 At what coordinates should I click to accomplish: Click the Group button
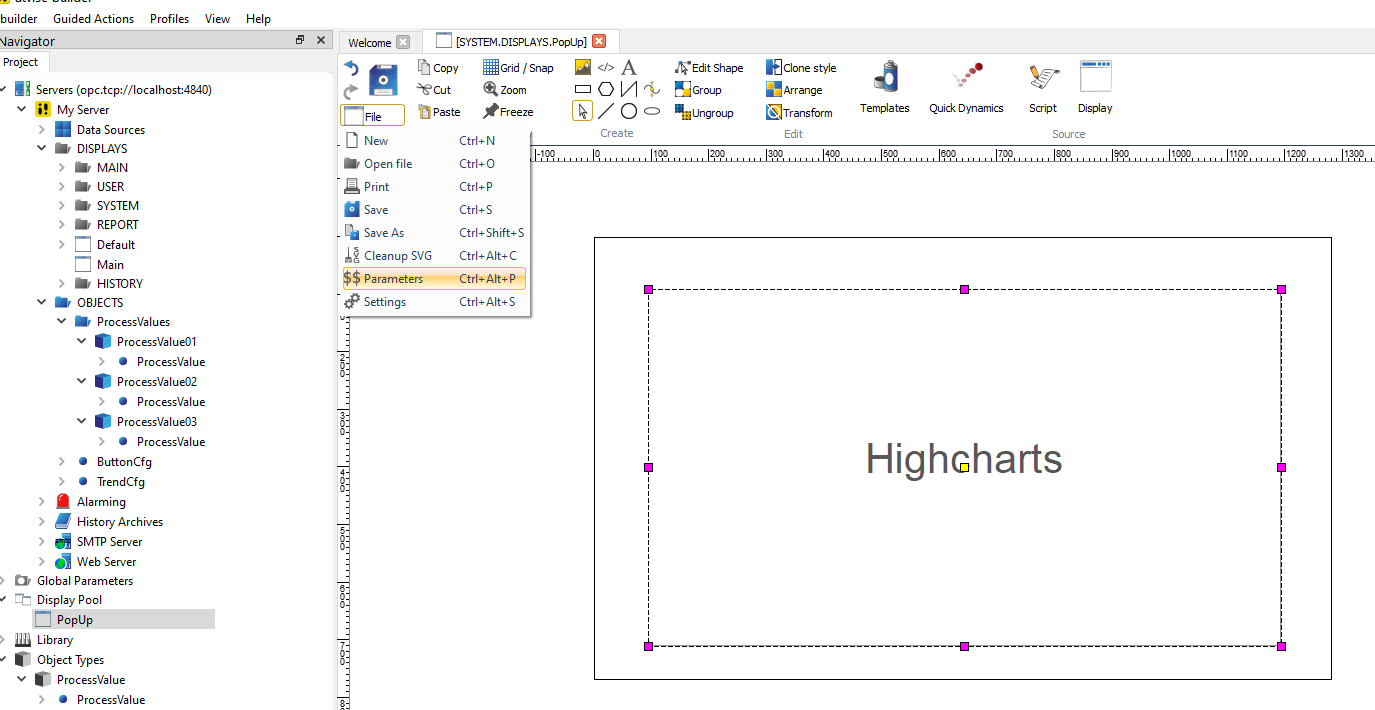tap(698, 90)
